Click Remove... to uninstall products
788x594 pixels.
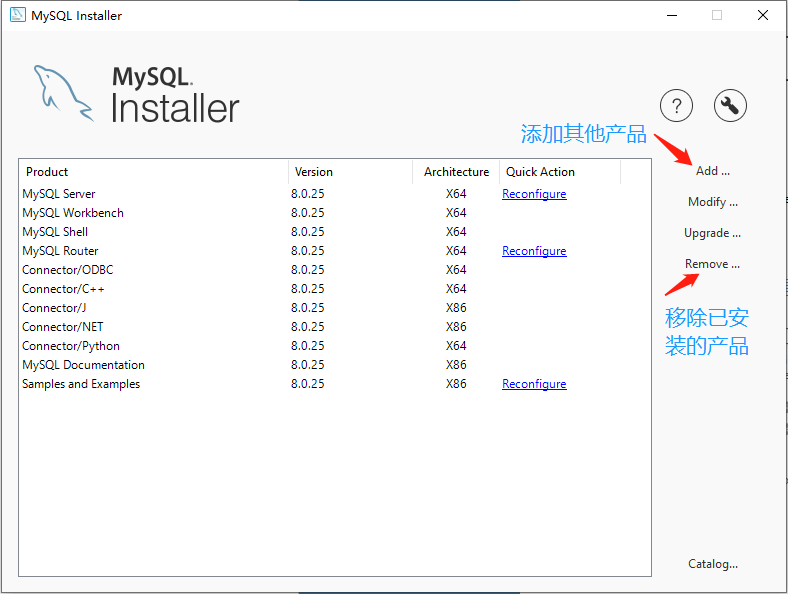click(712, 264)
